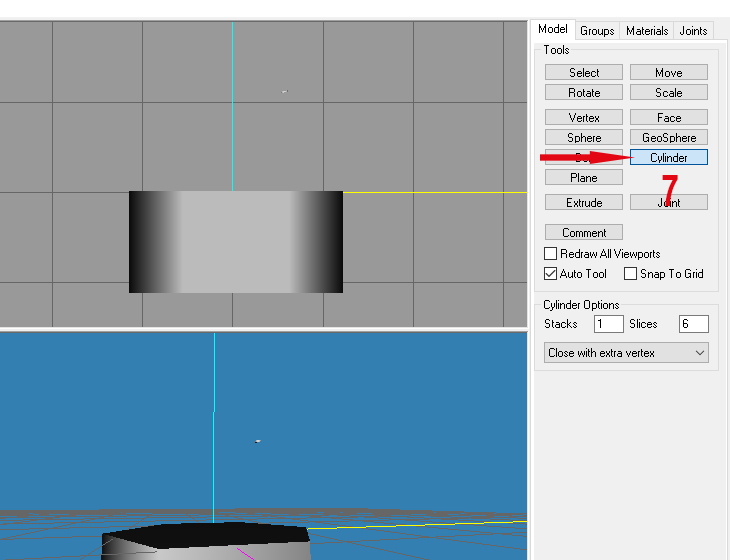
Task: Pick the Scale tool
Action: [668, 92]
